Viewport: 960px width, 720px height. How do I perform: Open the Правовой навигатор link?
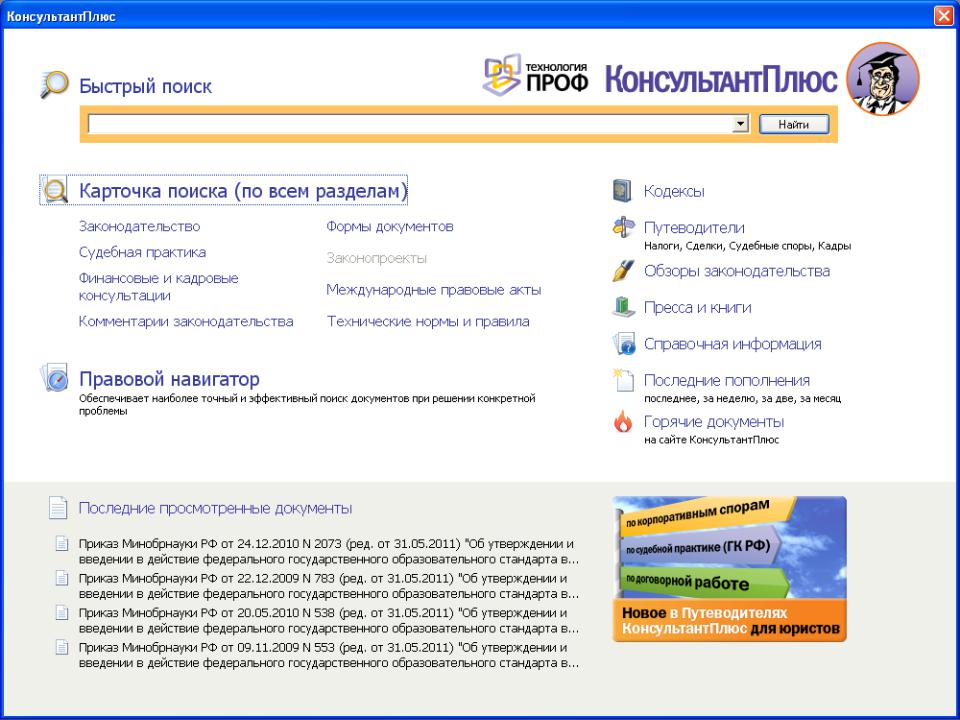tap(170, 379)
